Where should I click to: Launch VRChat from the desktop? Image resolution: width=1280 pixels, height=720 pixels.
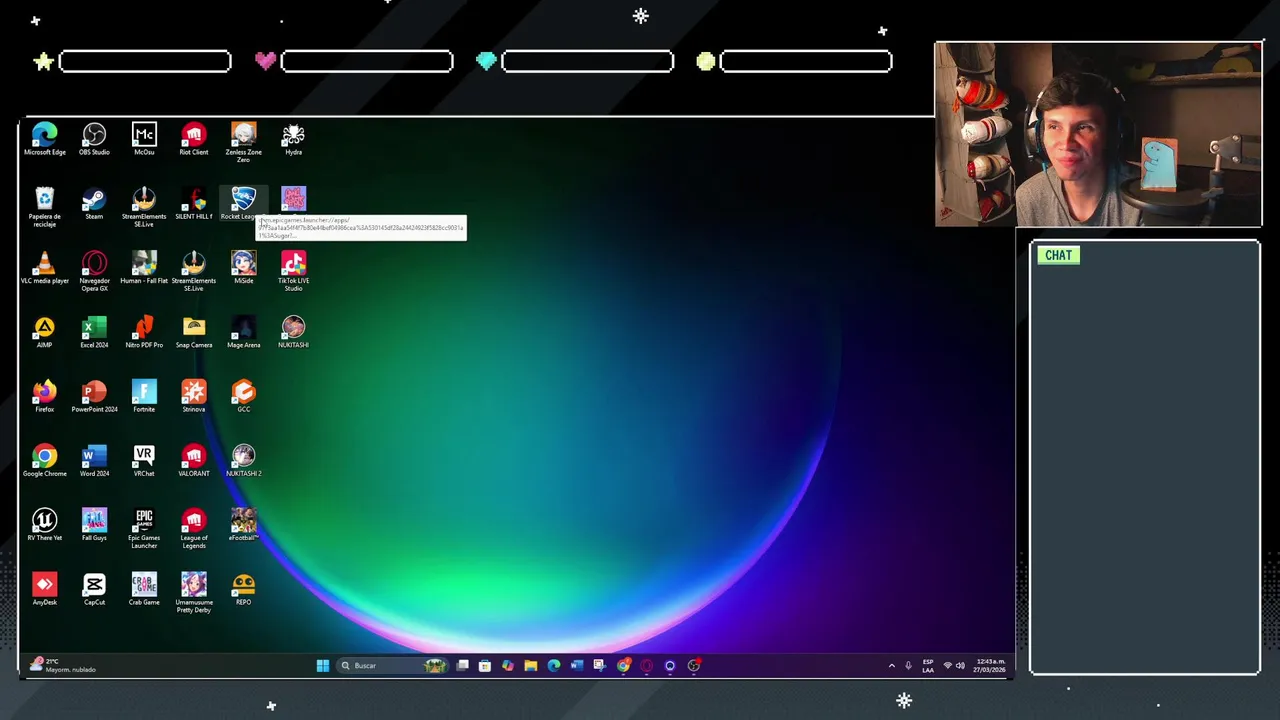[144, 461]
